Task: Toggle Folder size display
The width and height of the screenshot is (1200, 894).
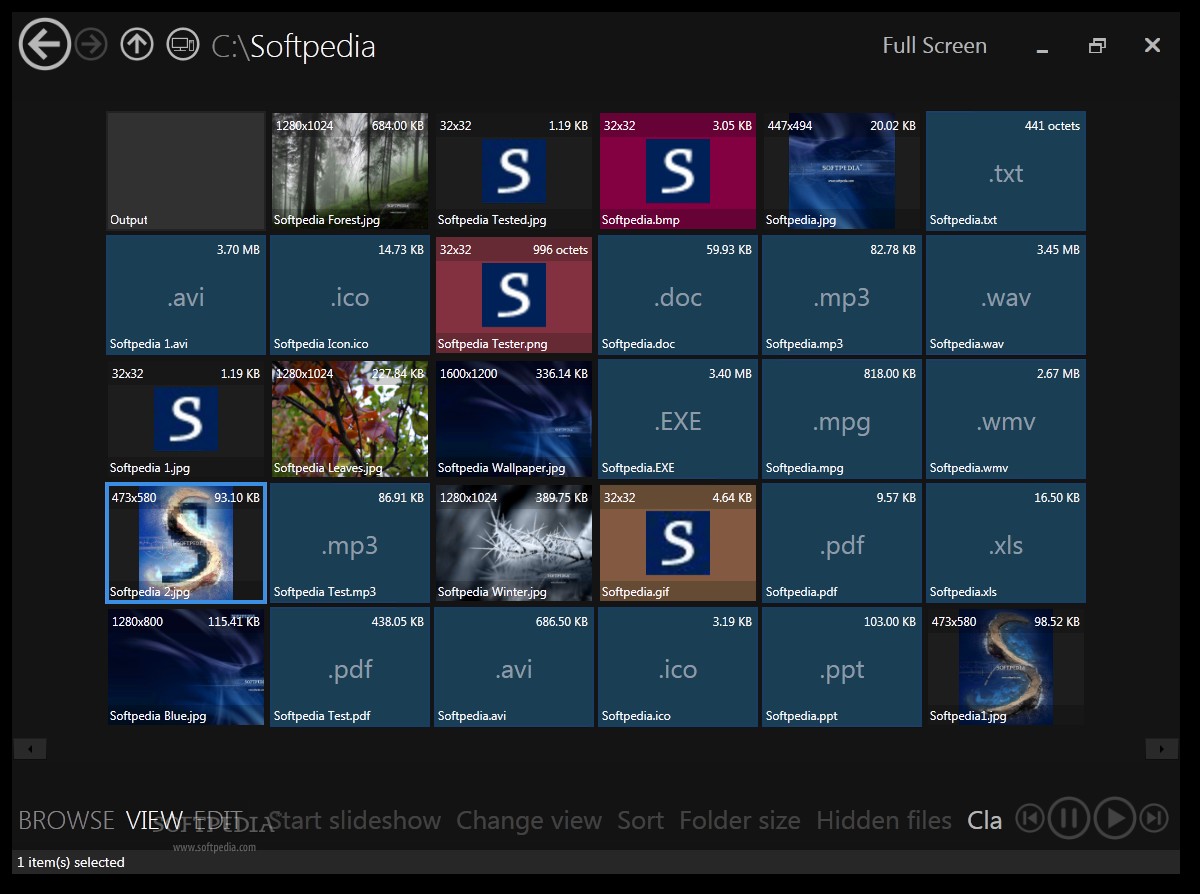Action: tap(739, 821)
